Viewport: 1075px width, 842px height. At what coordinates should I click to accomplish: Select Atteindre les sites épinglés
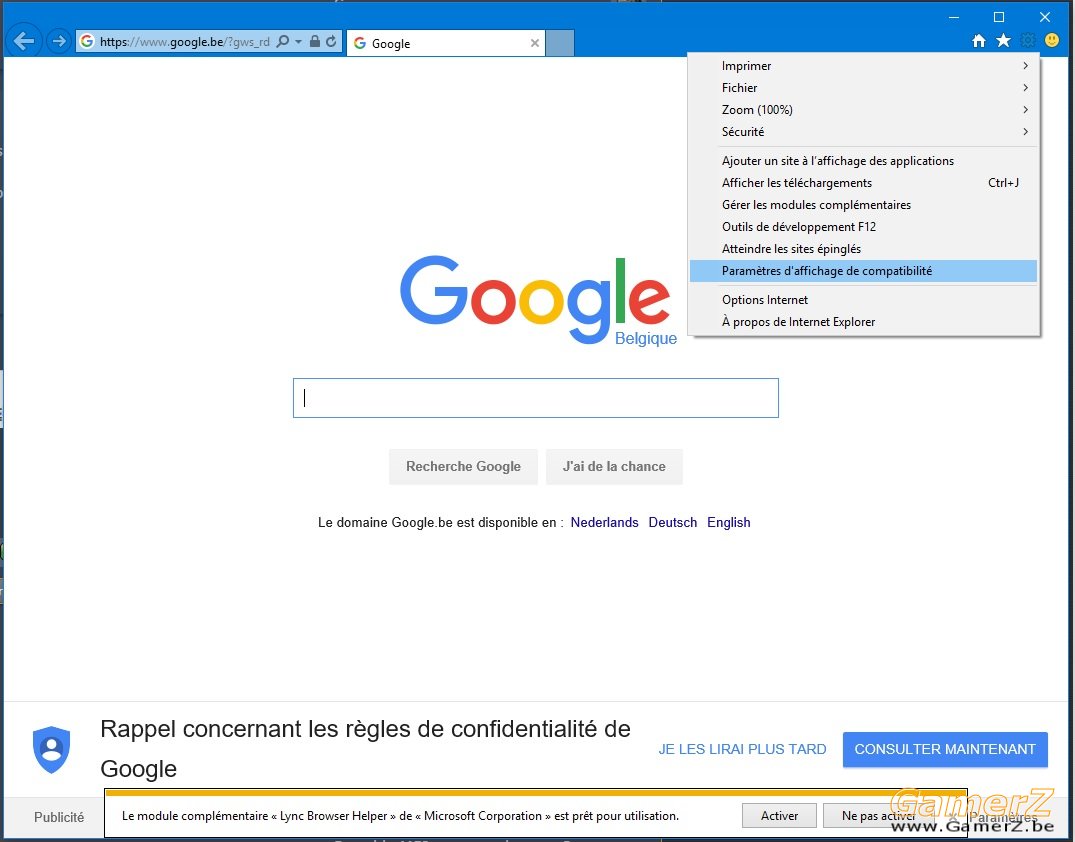pos(863,248)
